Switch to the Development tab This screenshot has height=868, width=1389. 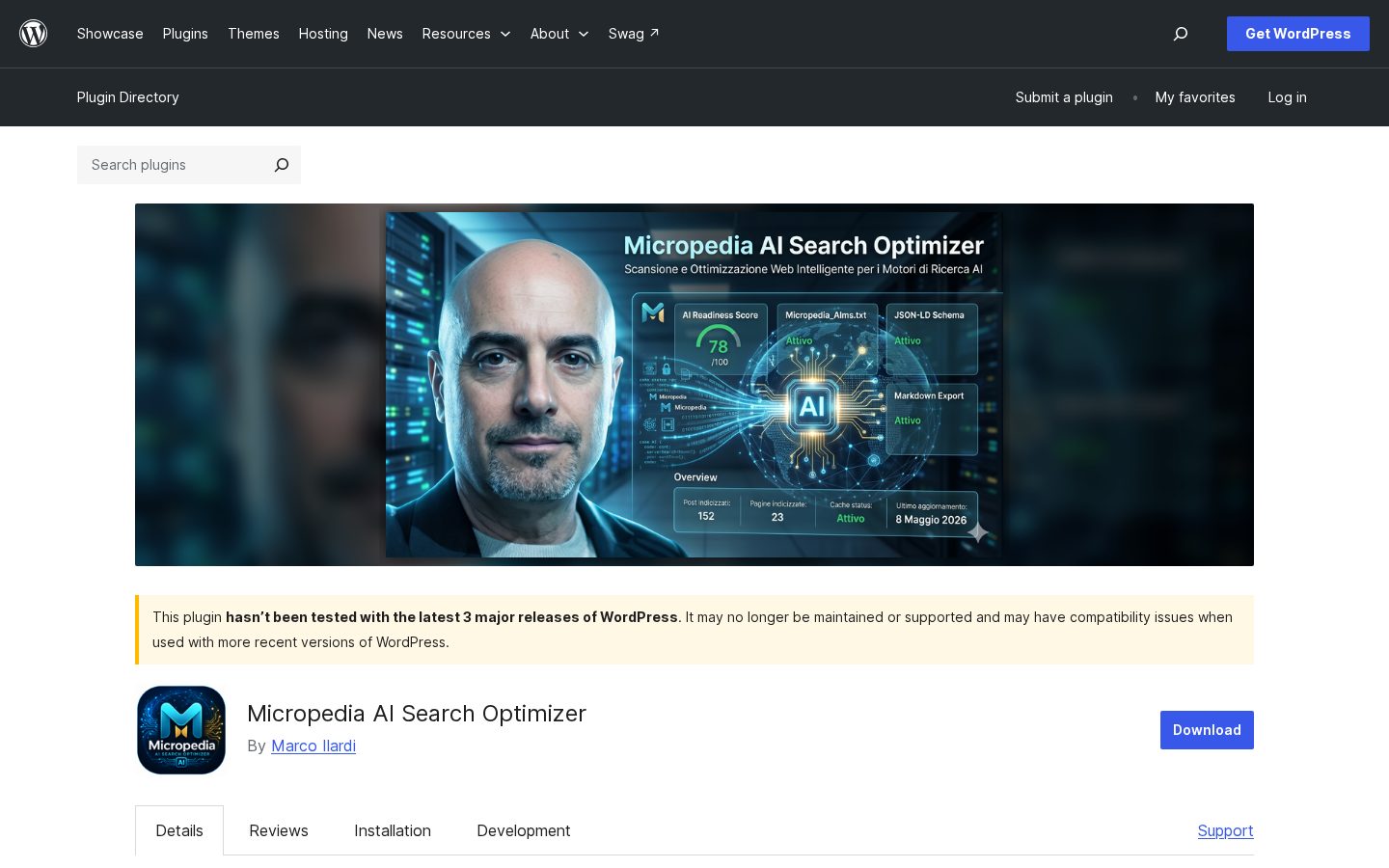click(x=524, y=830)
